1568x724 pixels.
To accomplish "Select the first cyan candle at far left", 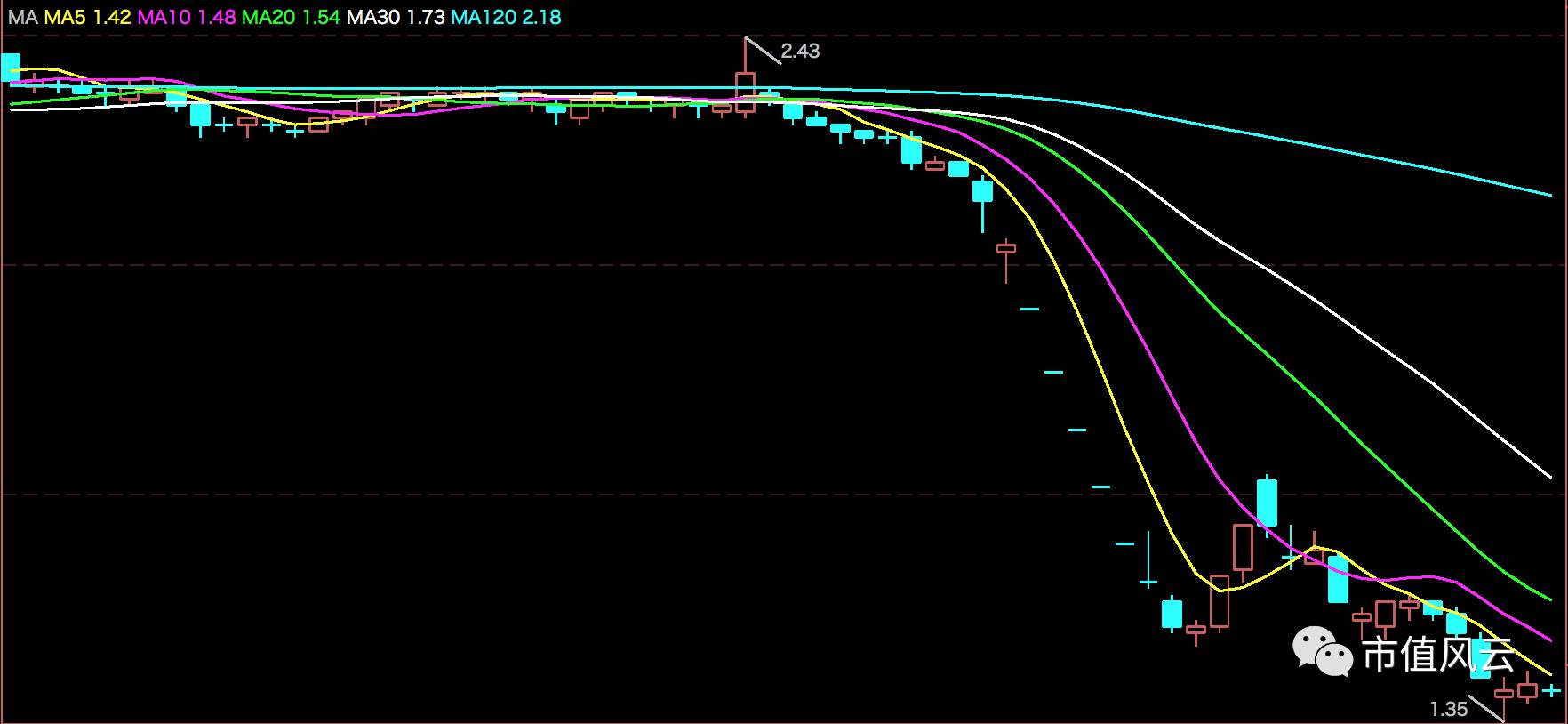I will (x=11, y=67).
